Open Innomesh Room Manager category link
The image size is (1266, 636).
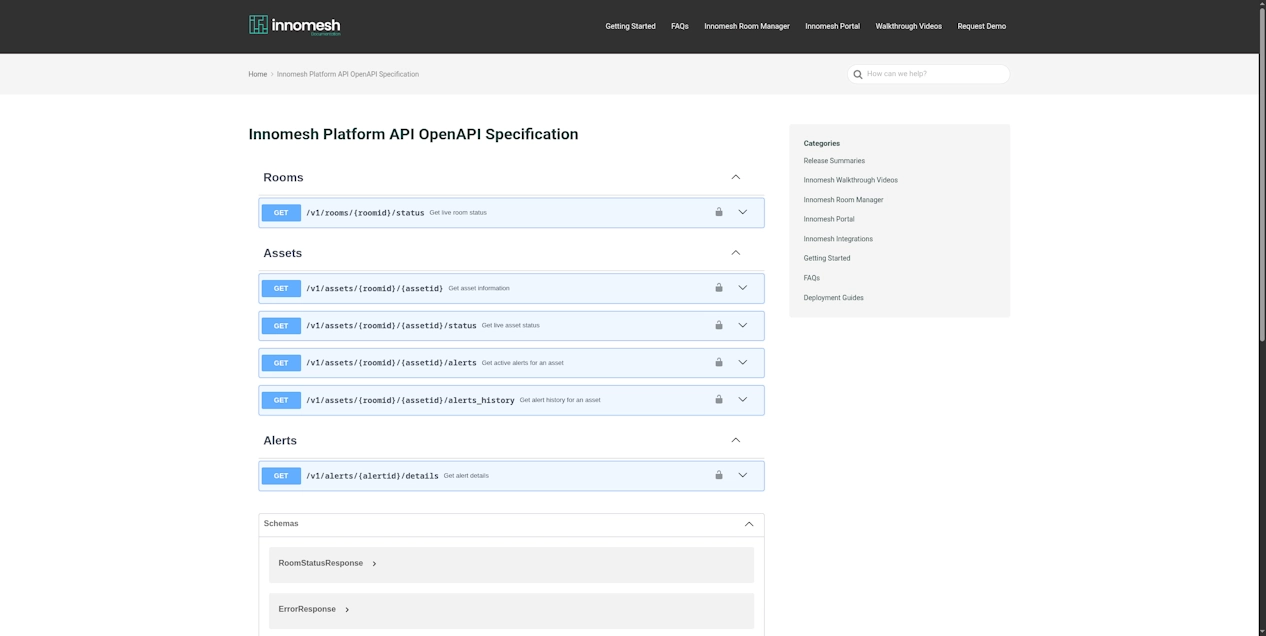843,200
